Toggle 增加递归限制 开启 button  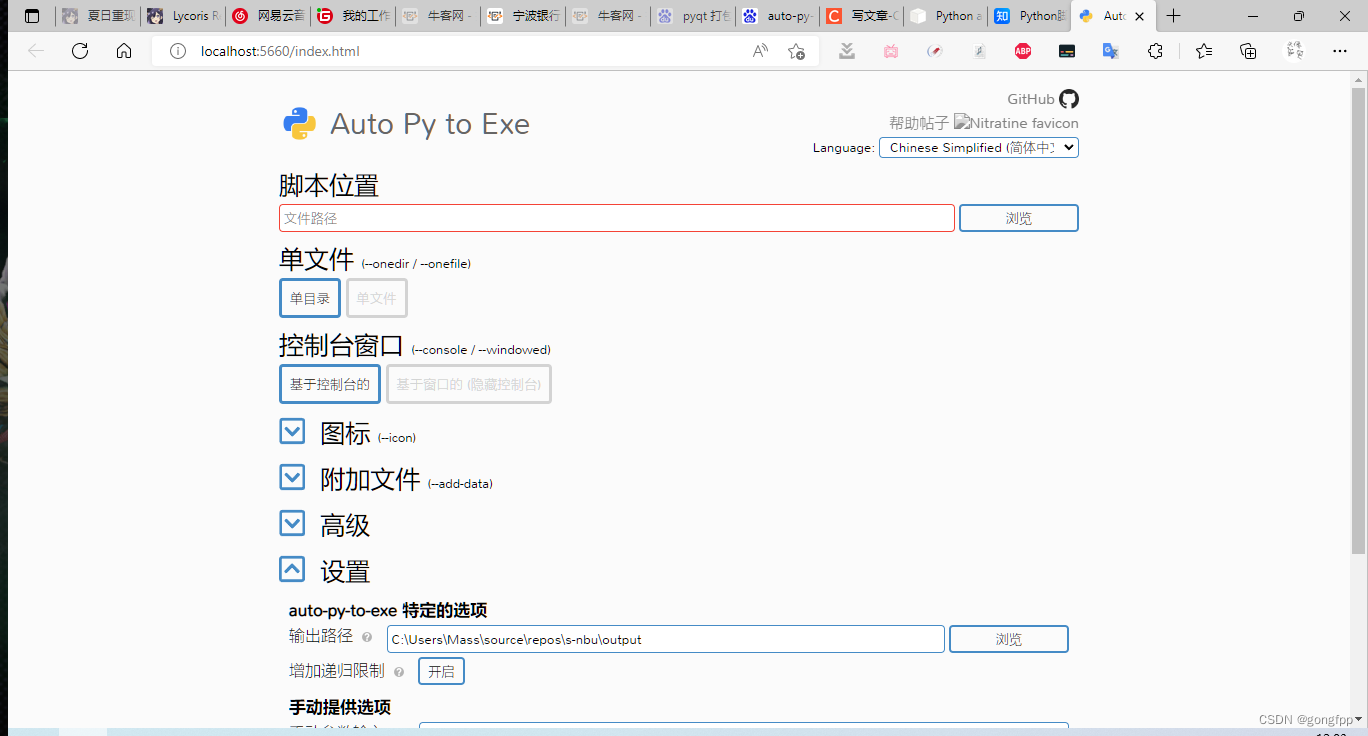tap(441, 672)
